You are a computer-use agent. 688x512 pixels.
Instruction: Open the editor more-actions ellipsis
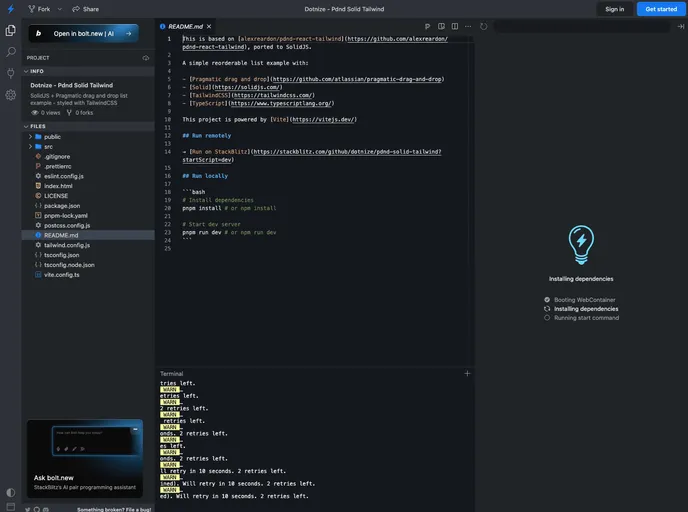[468, 26]
